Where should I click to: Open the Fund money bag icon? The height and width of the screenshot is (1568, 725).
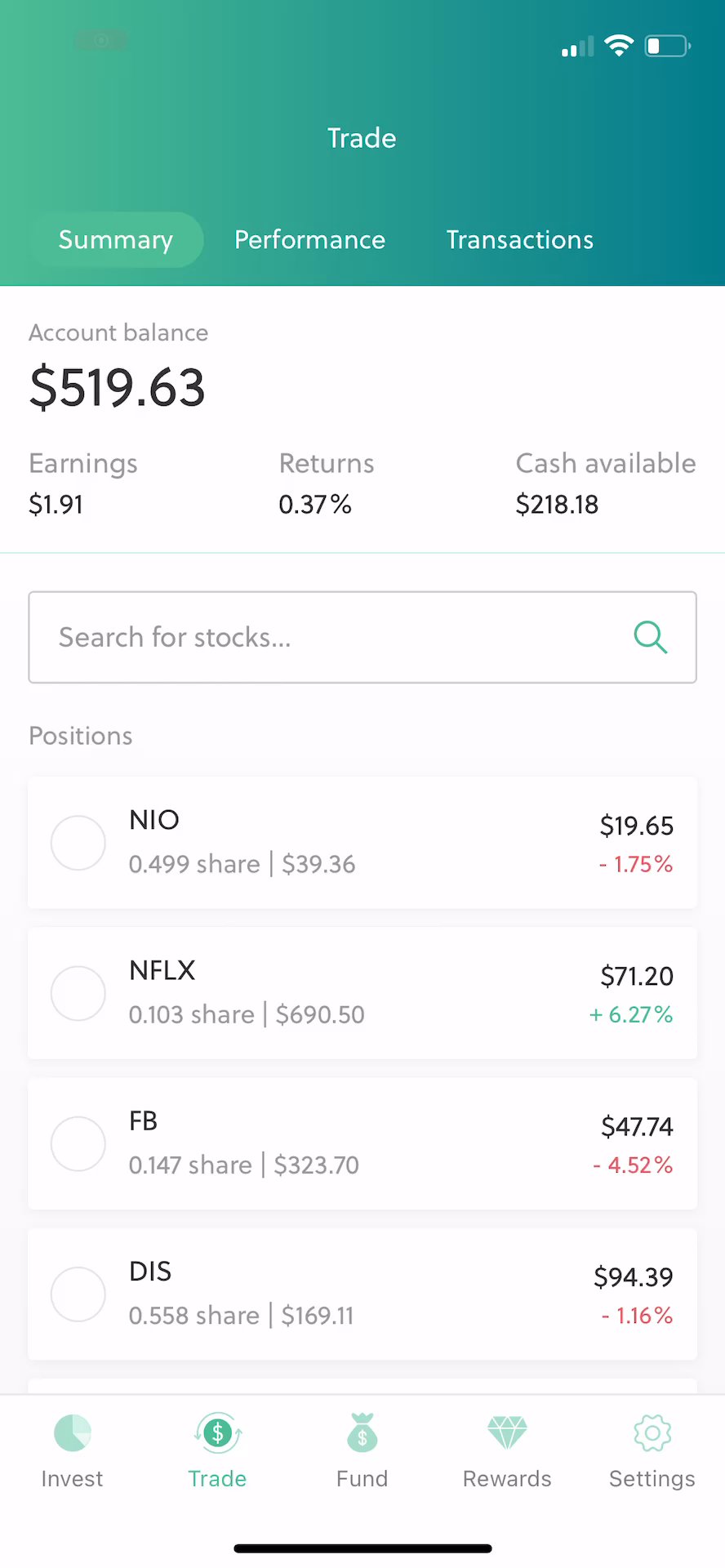point(362,1433)
